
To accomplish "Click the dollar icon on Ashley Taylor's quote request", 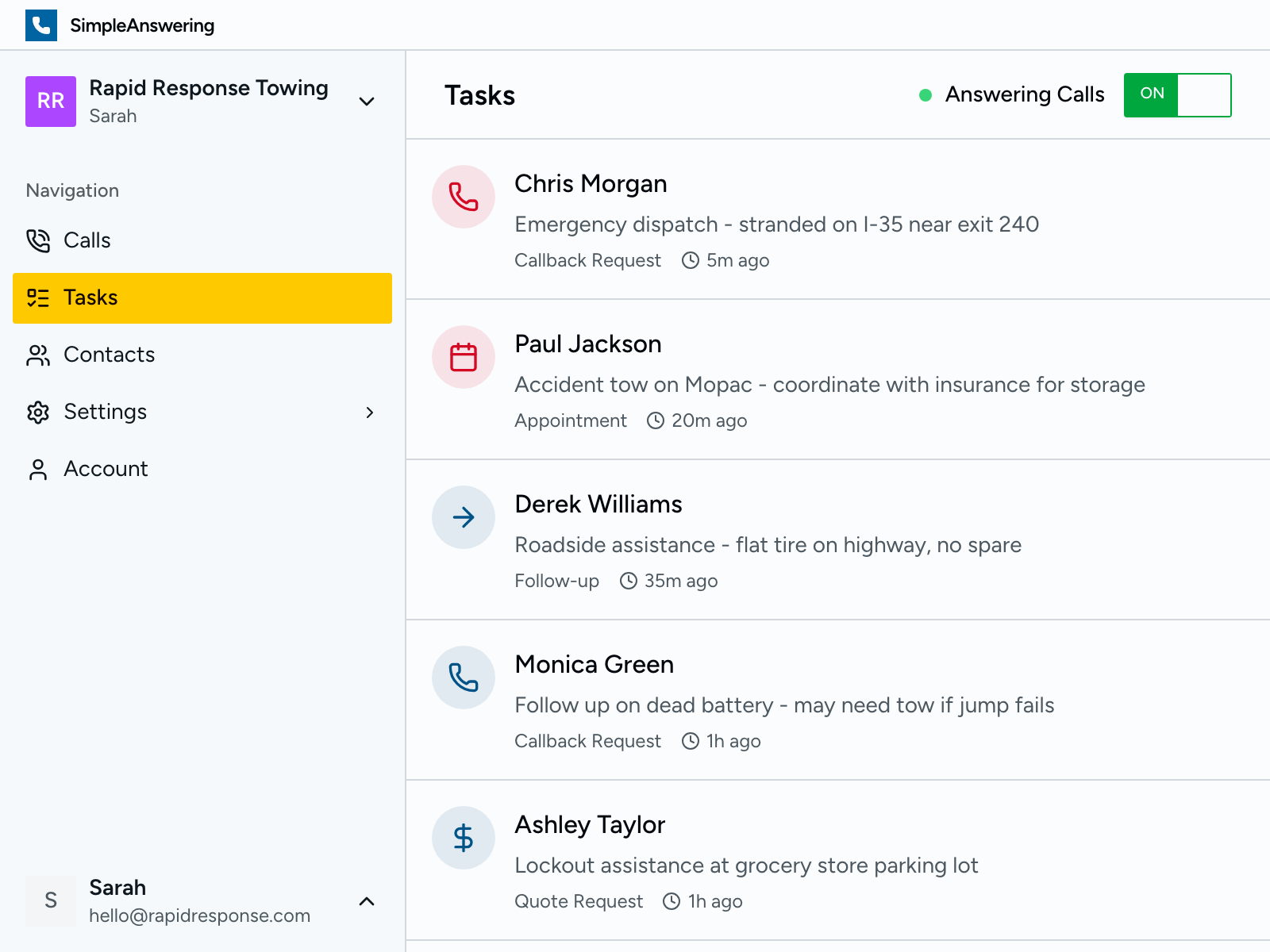I will tap(463, 838).
